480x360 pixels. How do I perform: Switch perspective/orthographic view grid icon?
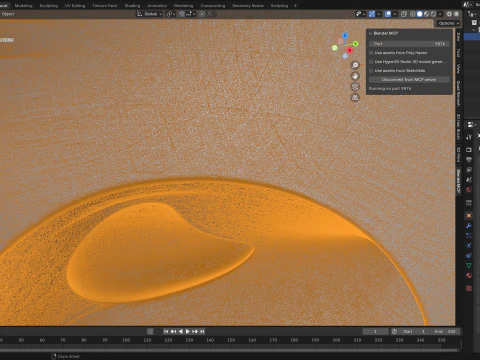click(x=355, y=98)
